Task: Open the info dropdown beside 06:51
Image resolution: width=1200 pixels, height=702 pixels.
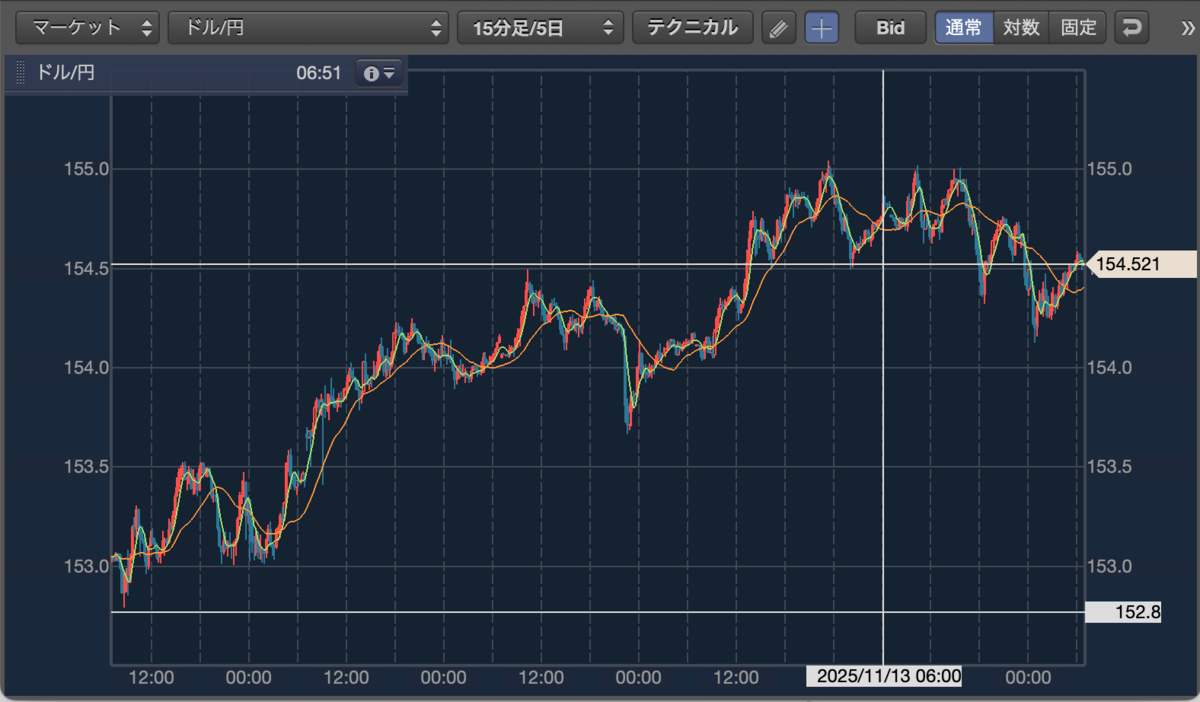Action: pos(380,73)
